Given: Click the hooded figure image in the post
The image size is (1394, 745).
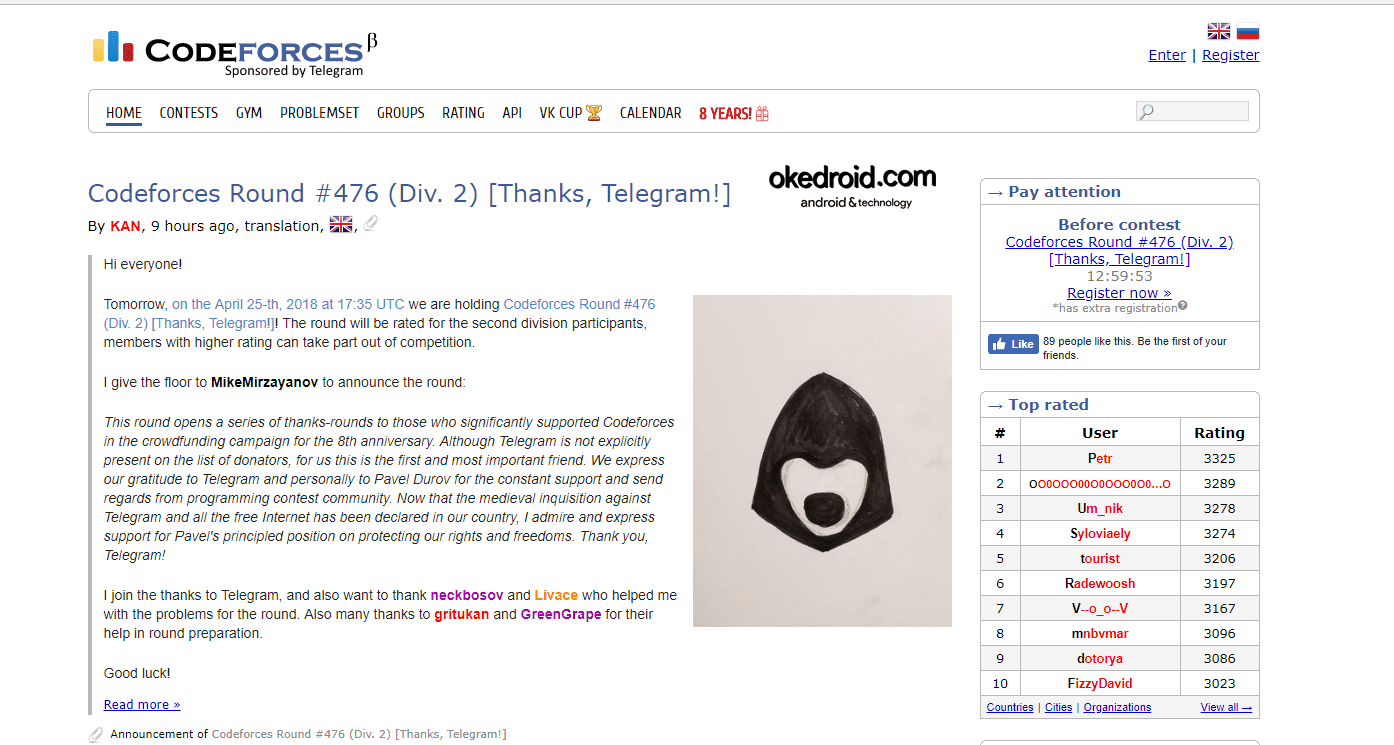Looking at the screenshot, I should tap(822, 461).
